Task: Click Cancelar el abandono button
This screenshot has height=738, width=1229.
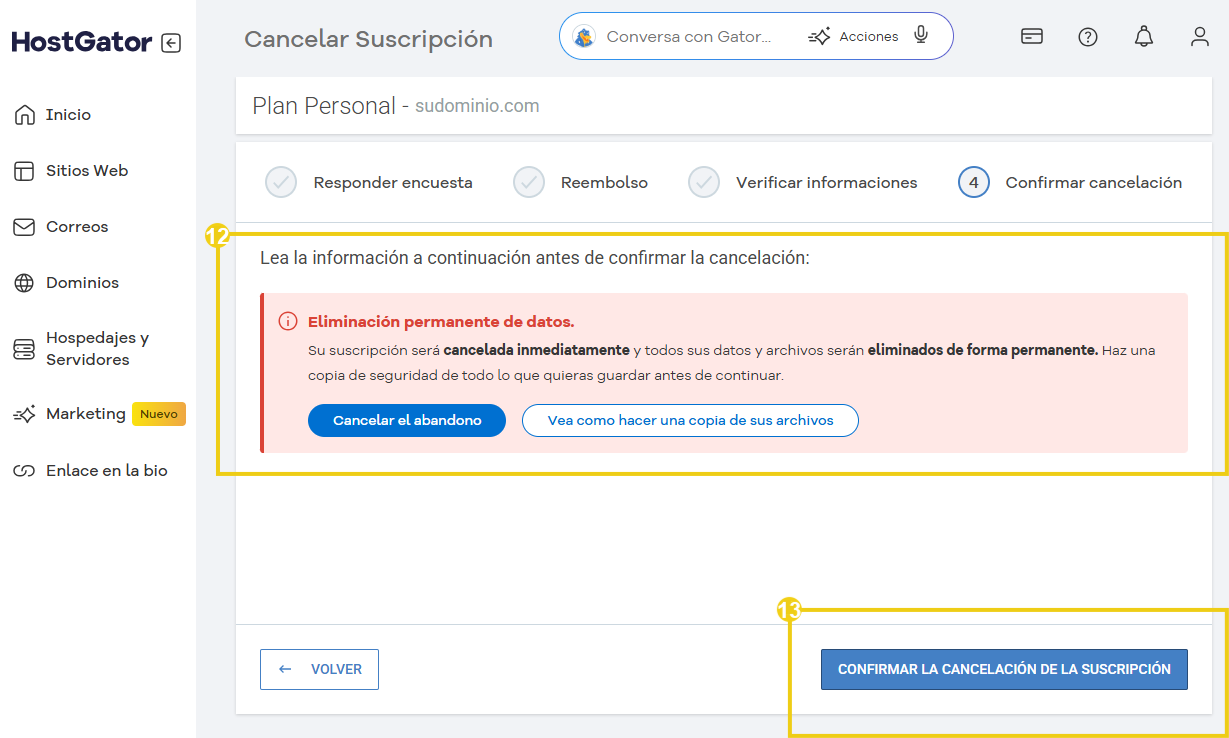Action: click(406, 420)
